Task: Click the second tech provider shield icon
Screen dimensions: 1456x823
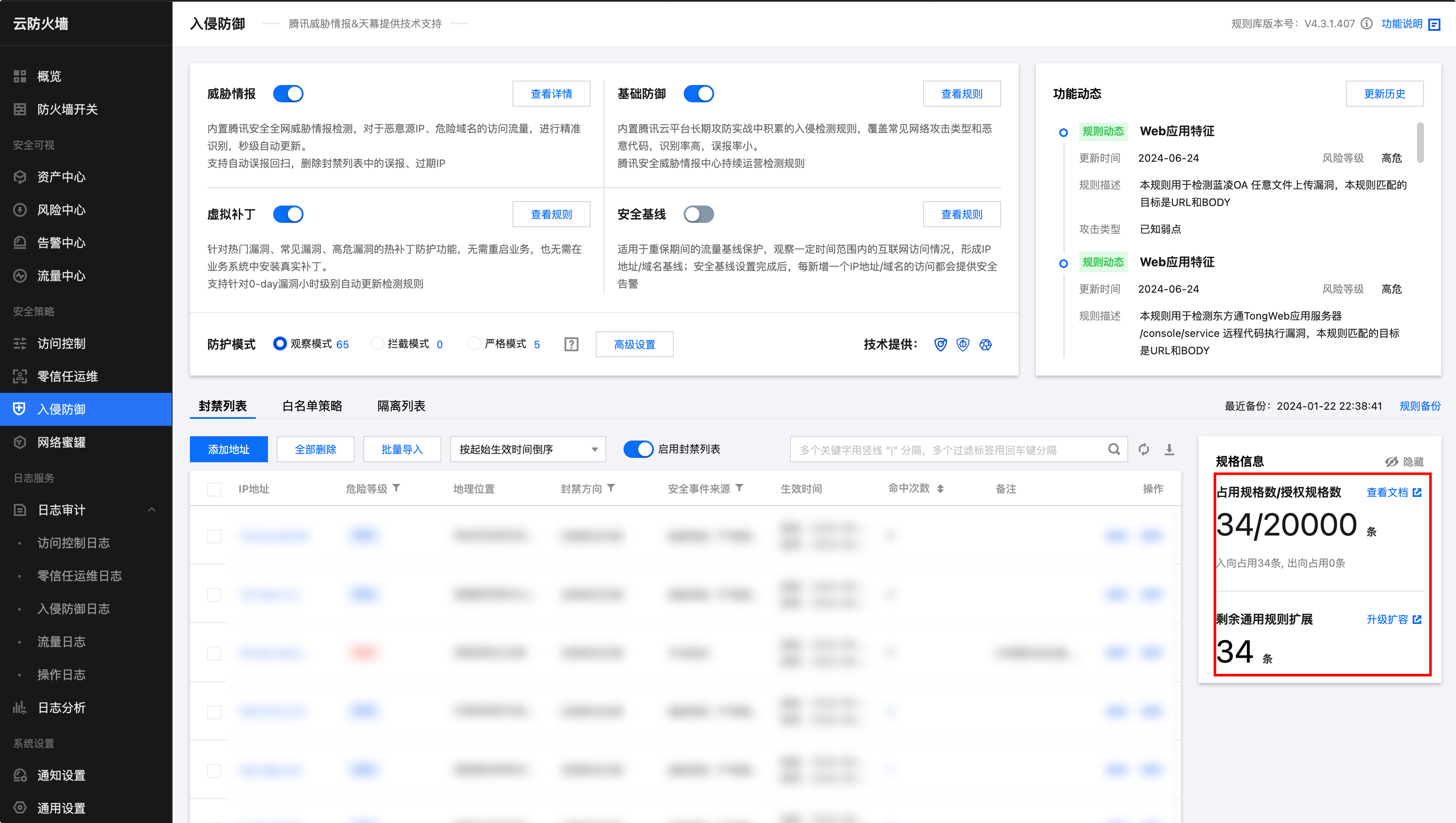Action: pos(963,344)
